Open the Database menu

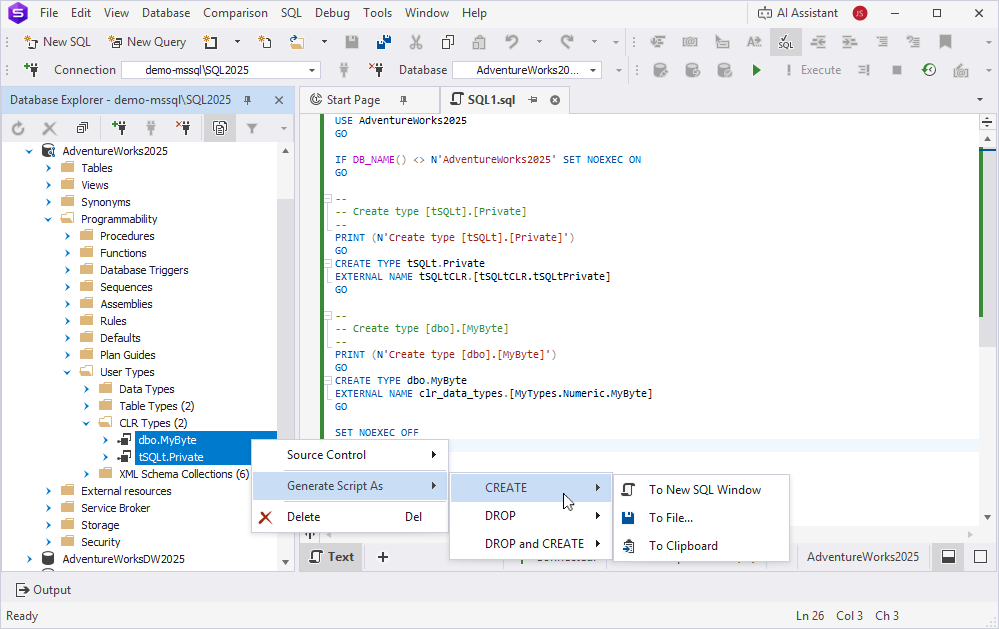[166, 13]
